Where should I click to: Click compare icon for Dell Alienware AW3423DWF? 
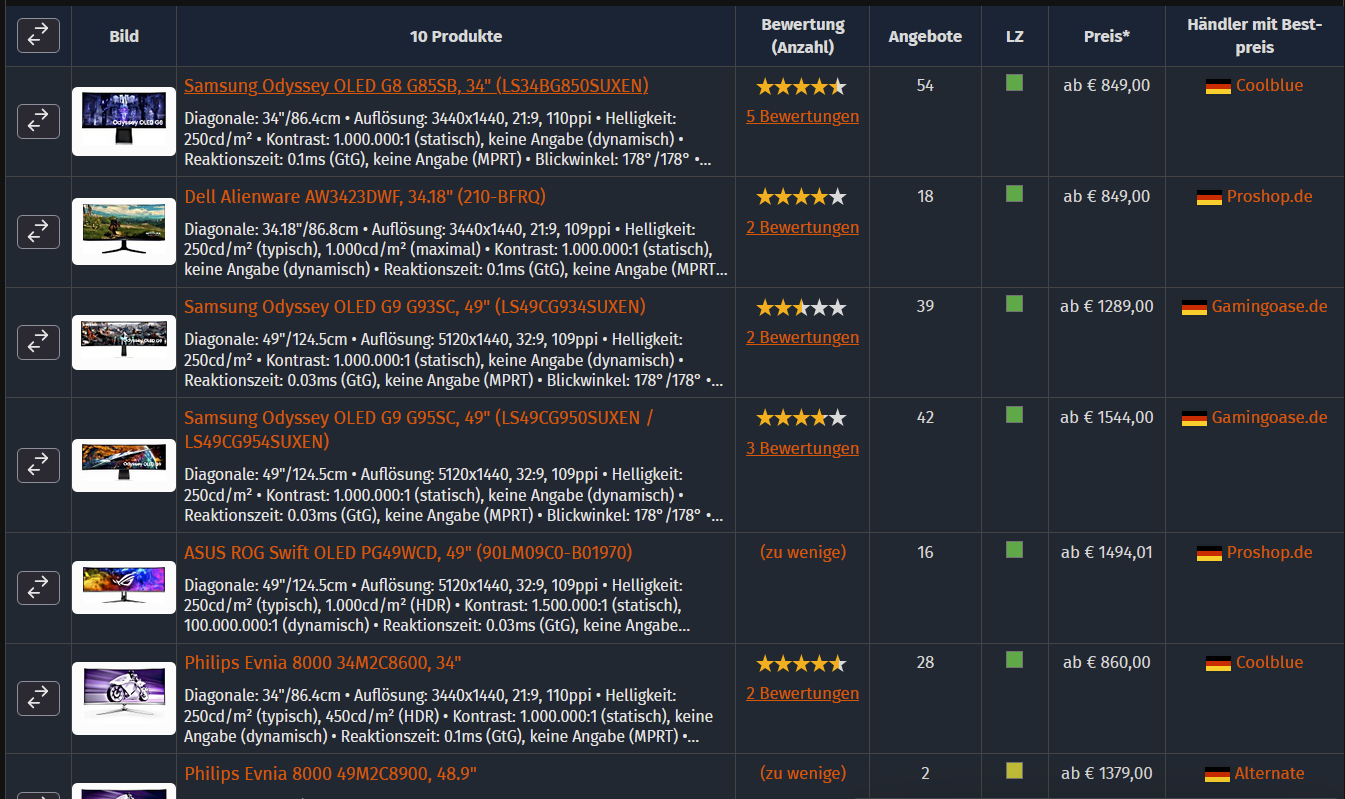38,232
